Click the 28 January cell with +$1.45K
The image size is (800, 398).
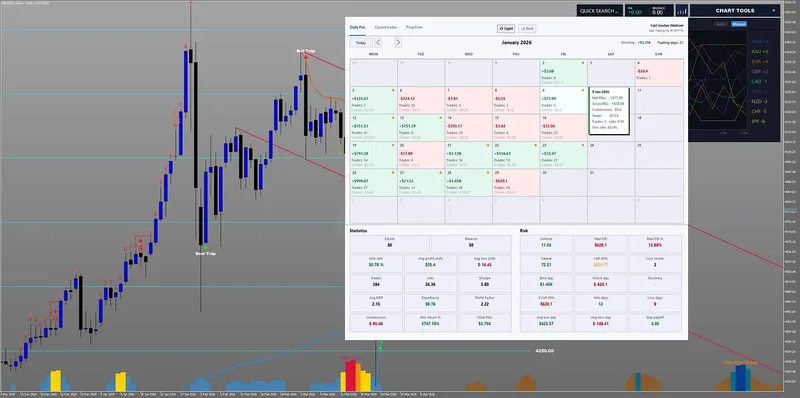pyautogui.click(x=468, y=183)
